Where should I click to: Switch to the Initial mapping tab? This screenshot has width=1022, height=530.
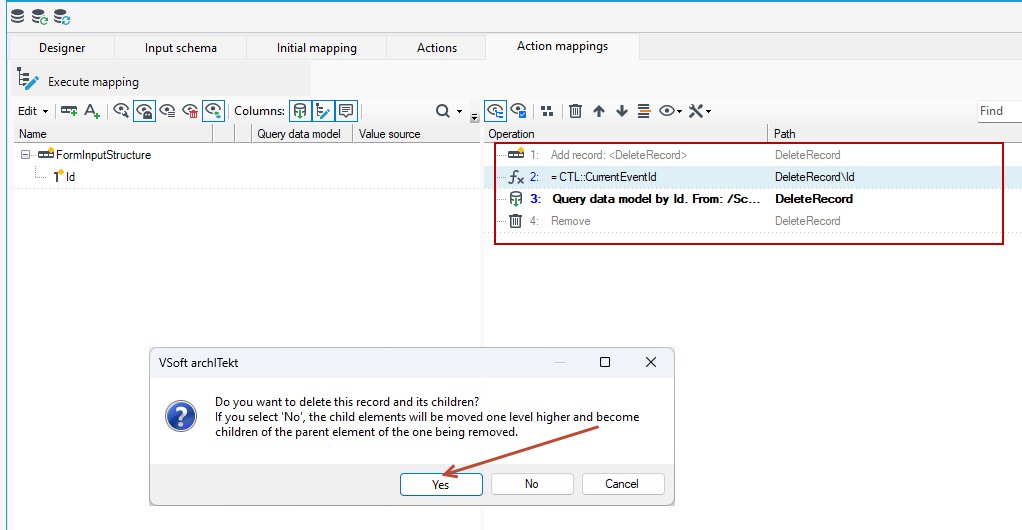click(x=317, y=48)
